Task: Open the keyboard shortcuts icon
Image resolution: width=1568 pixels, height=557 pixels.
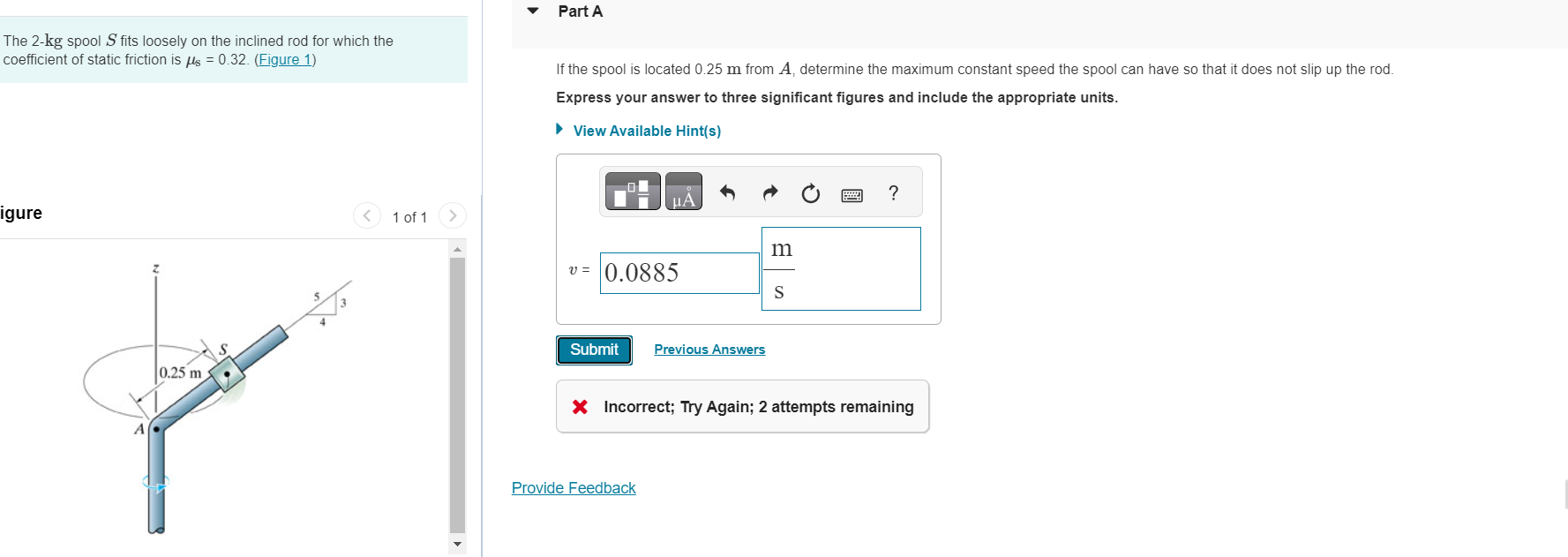Action: click(852, 195)
